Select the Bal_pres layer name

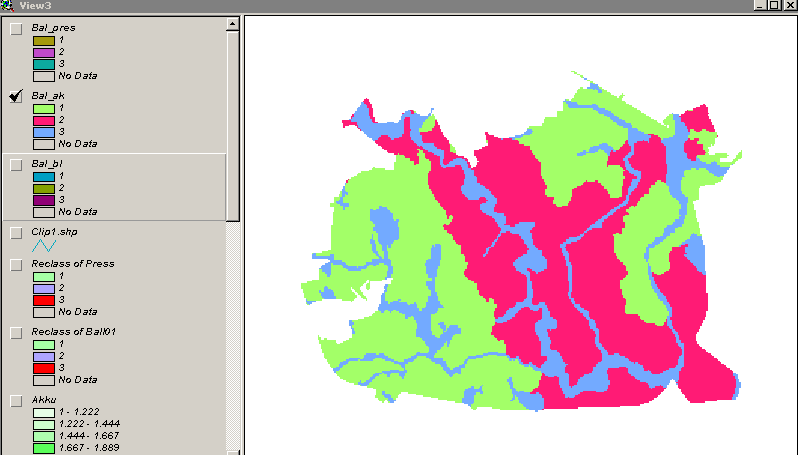53,28
